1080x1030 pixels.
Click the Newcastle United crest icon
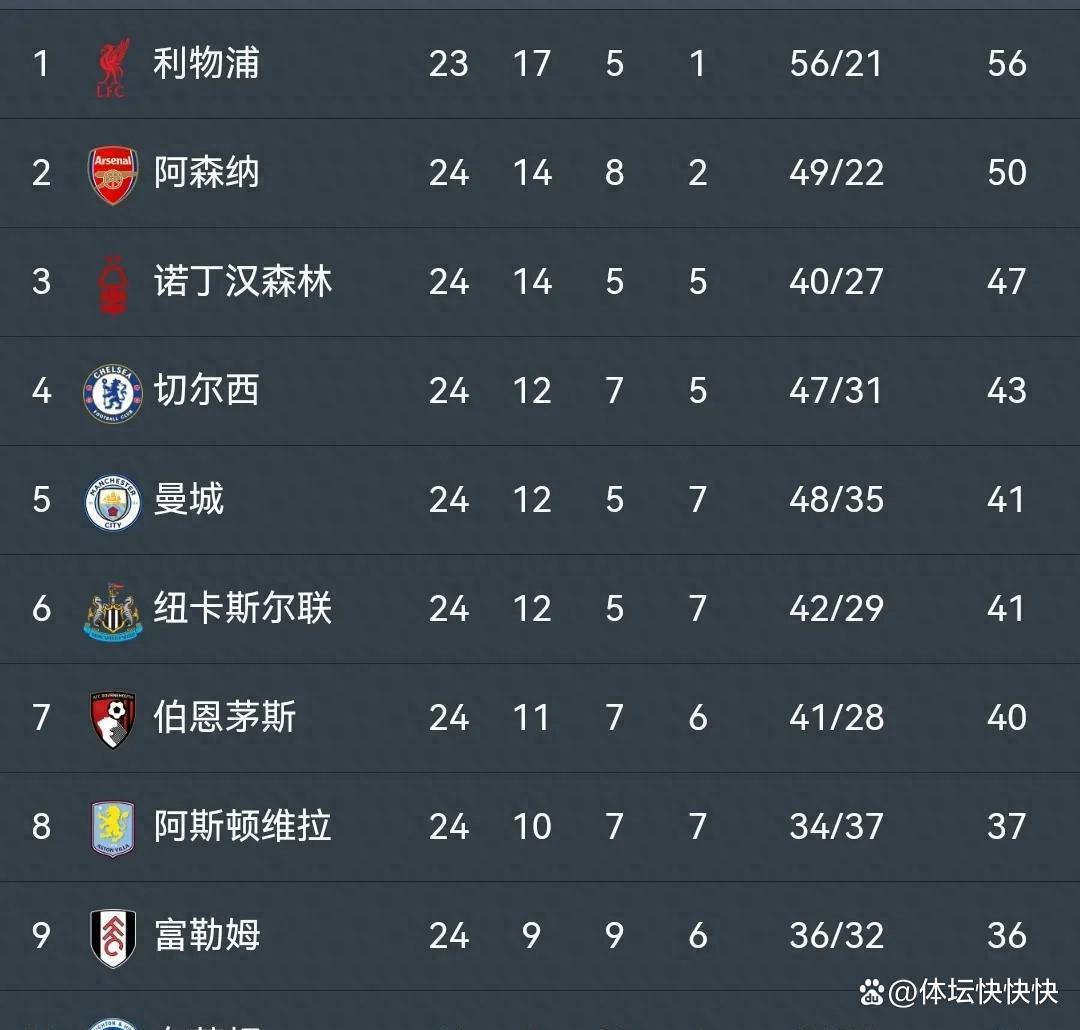pos(112,610)
